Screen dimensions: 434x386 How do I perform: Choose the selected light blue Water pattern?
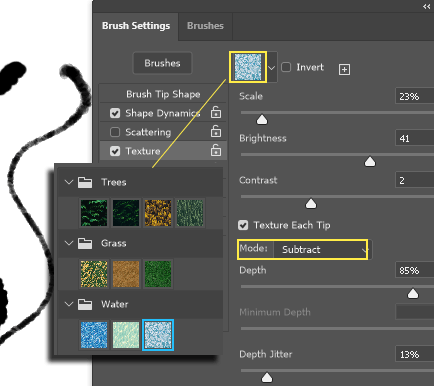pos(158,335)
